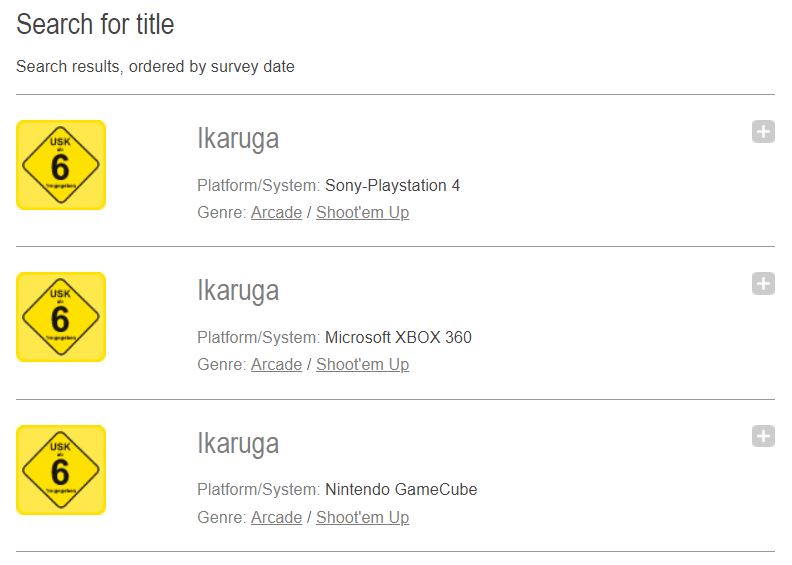
Task: Click the "Search for title" heading
Action: pos(96,24)
